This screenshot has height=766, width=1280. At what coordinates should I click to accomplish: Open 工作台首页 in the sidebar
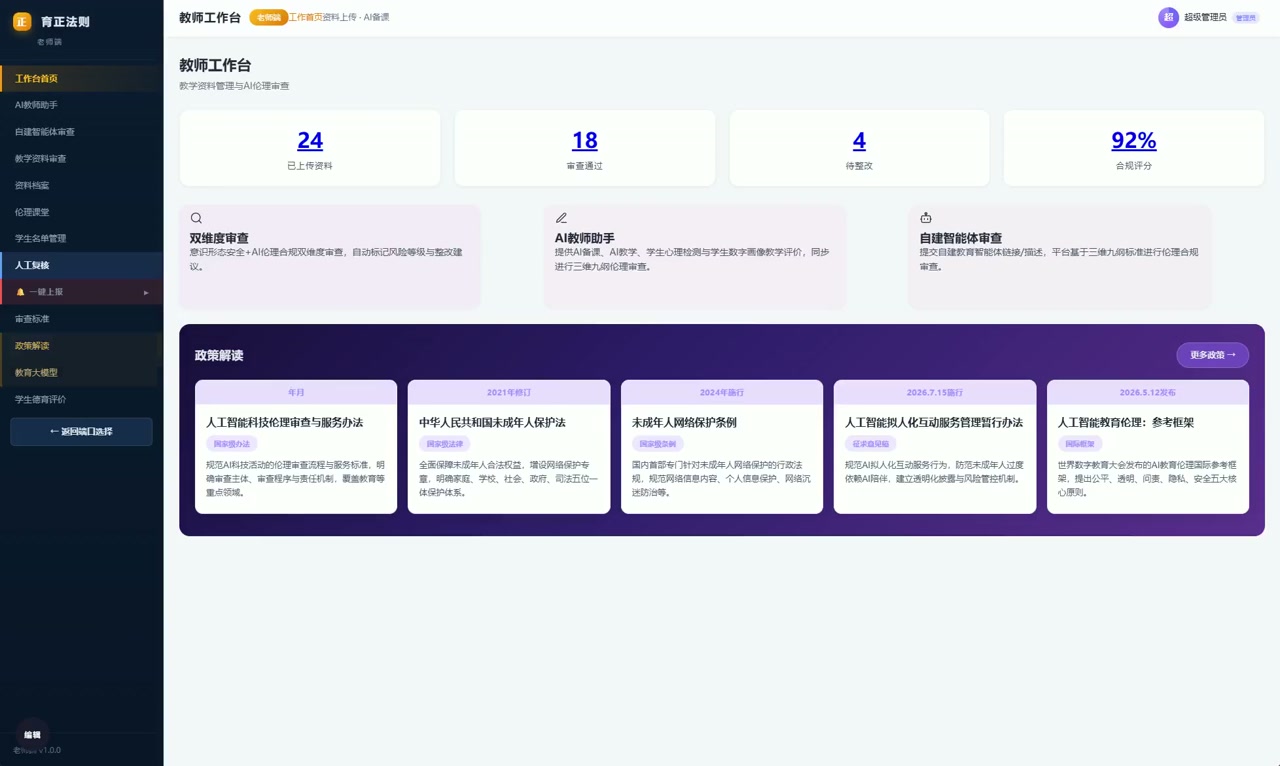tap(81, 78)
